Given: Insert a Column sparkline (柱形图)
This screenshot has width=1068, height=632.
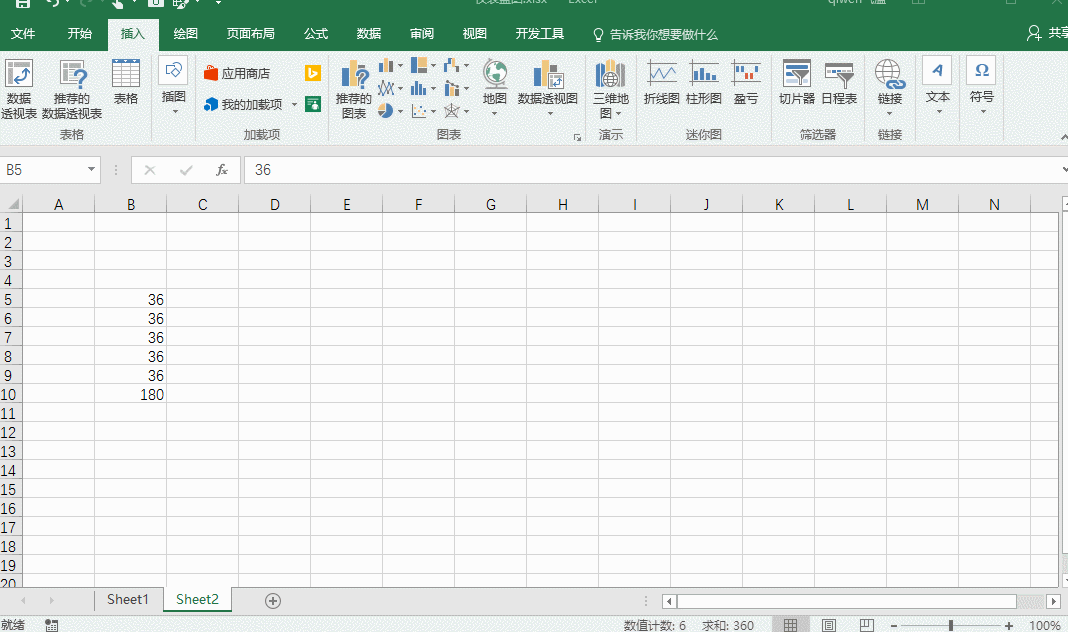Looking at the screenshot, I should click(704, 82).
